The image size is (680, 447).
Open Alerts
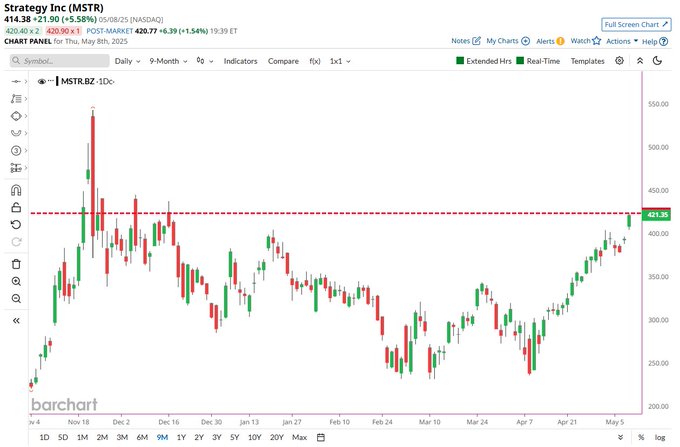pyautogui.click(x=550, y=41)
